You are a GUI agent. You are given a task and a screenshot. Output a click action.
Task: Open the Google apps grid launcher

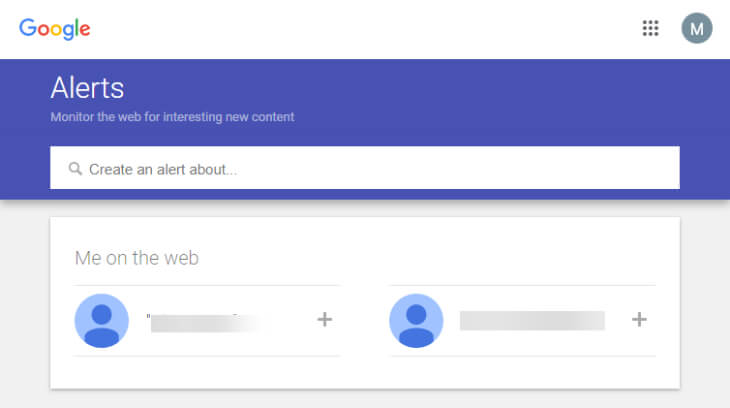pos(650,28)
